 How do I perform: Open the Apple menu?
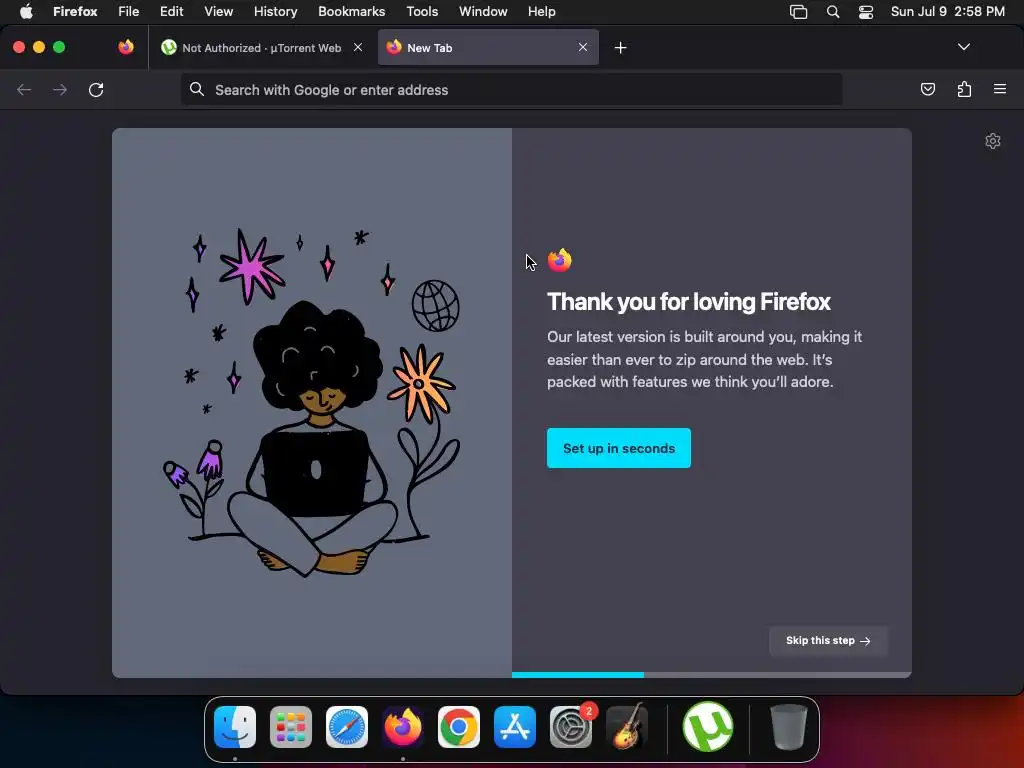(26, 11)
